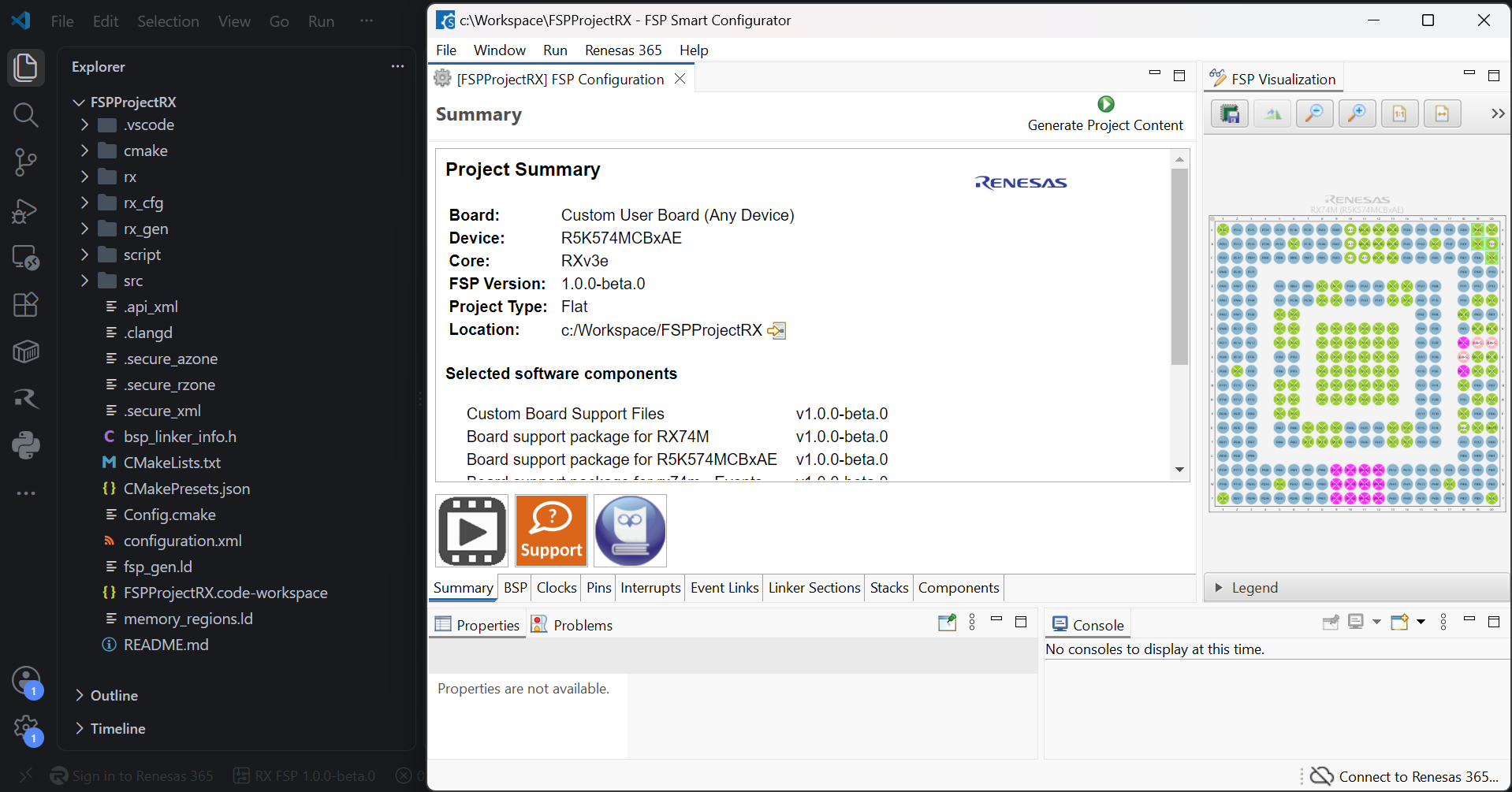Click RX FSP 1.0.0-beta.0 status item
The height and width of the screenshot is (792, 1512).
click(x=304, y=776)
